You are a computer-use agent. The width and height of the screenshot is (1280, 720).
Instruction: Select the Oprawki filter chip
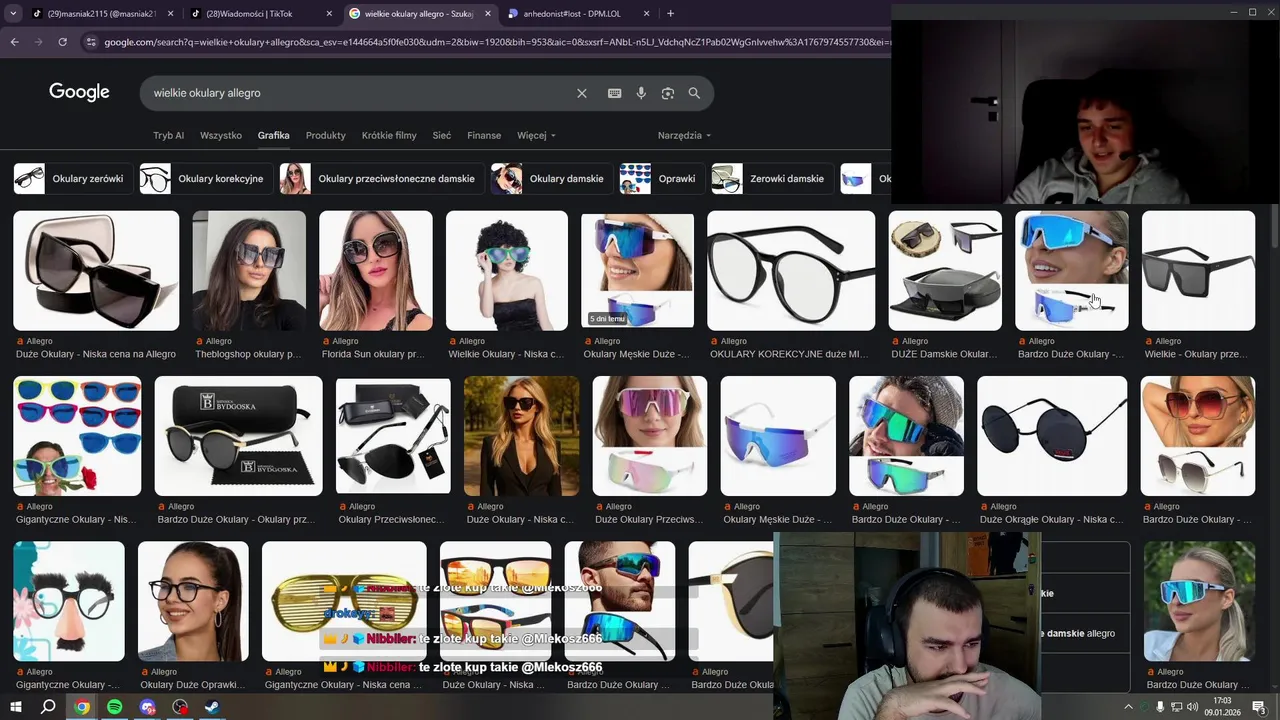(660, 179)
